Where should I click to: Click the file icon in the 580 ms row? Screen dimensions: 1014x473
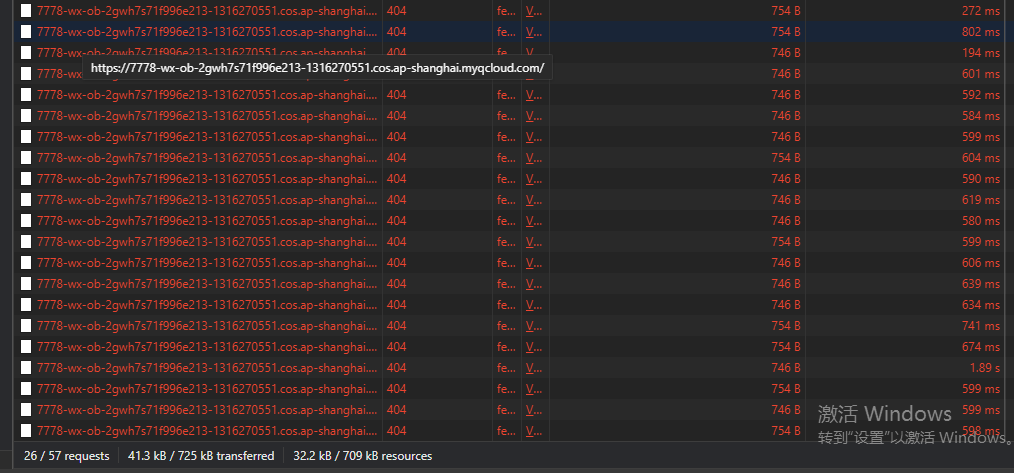tap(26, 221)
